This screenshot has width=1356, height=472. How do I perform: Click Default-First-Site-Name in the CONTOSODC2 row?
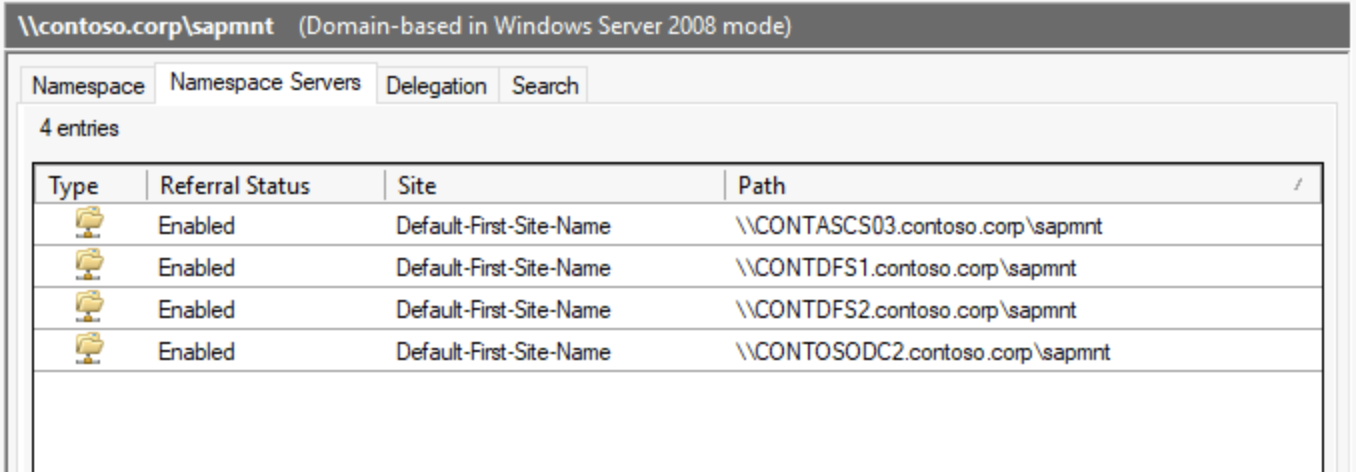coord(503,353)
